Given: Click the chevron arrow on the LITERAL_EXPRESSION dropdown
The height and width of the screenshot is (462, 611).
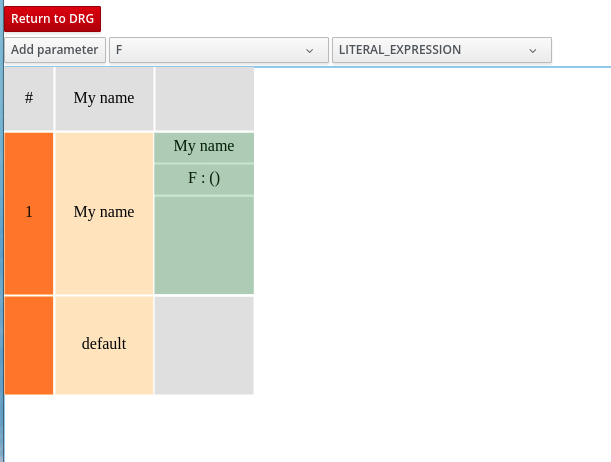Looking at the screenshot, I should pyautogui.click(x=533, y=50).
